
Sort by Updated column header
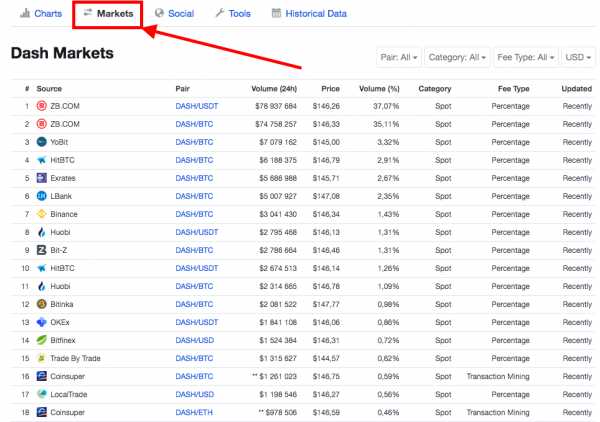click(x=577, y=88)
